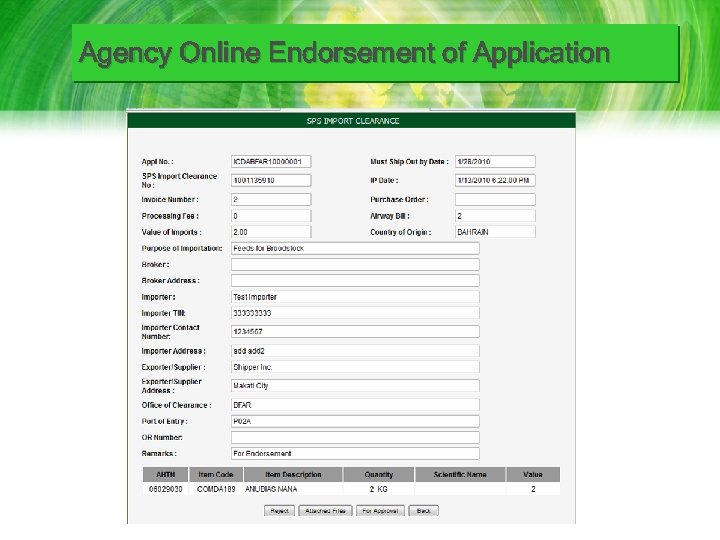Click the For Approval button
This screenshot has height=540, width=720.
coord(380,511)
